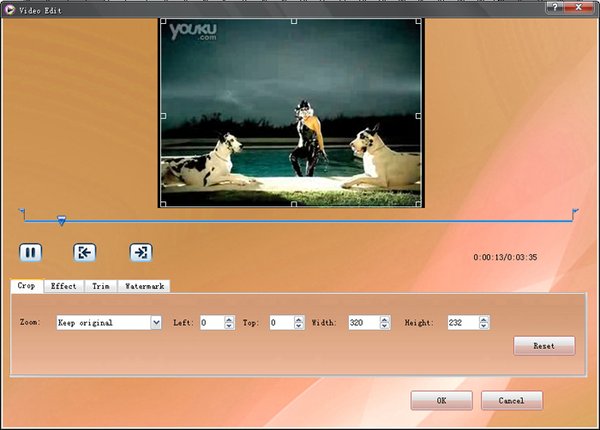Click the Cancel button
The image size is (600, 430).
coord(512,401)
